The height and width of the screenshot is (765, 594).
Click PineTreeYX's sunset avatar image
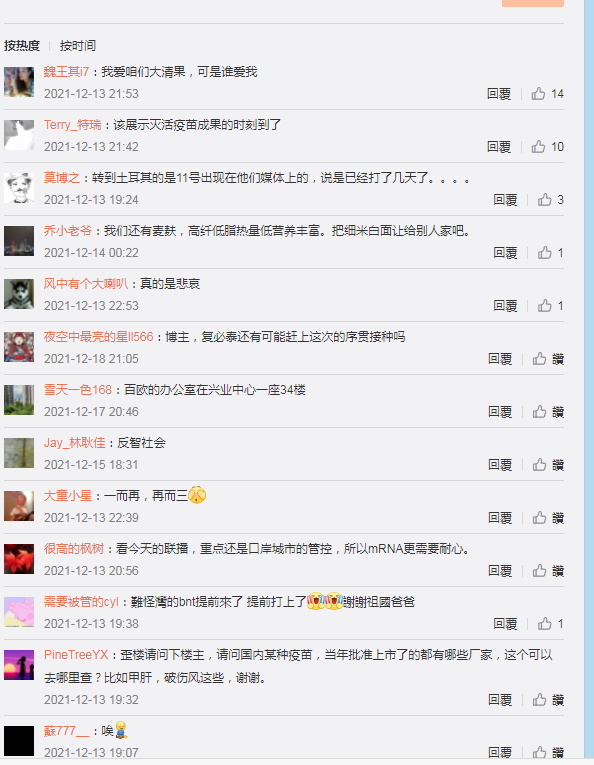(19, 664)
